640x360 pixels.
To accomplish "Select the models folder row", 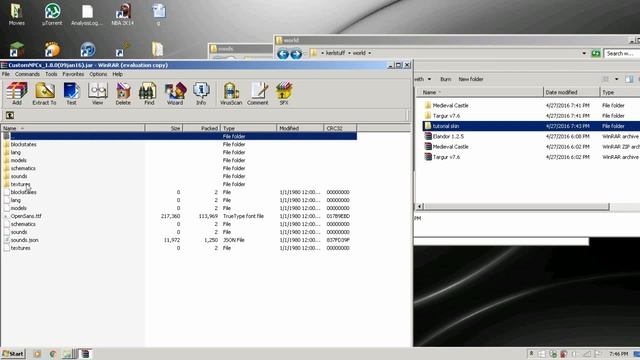I will pos(180,160).
